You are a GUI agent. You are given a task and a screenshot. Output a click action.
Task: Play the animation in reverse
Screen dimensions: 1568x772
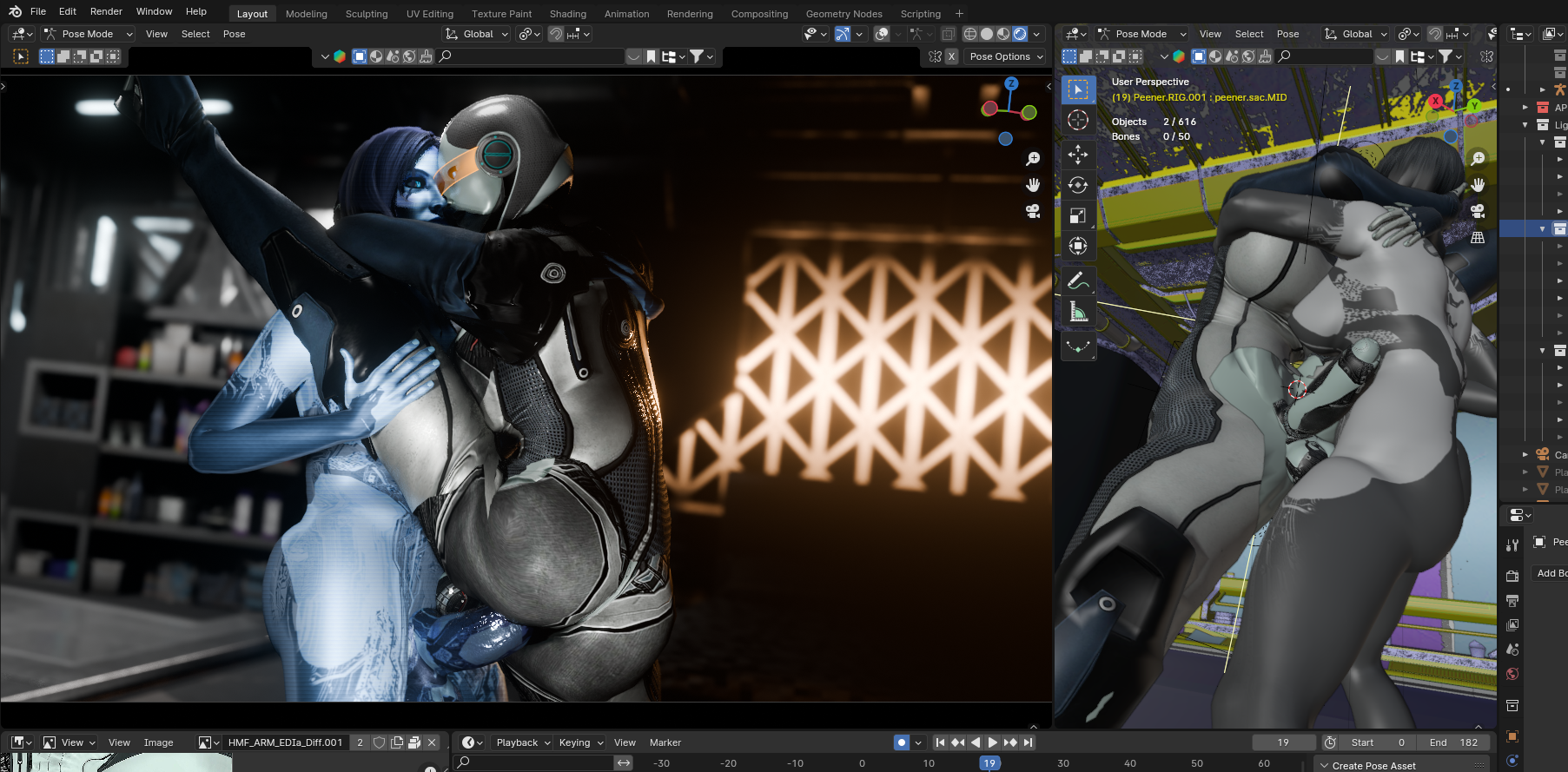point(976,742)
